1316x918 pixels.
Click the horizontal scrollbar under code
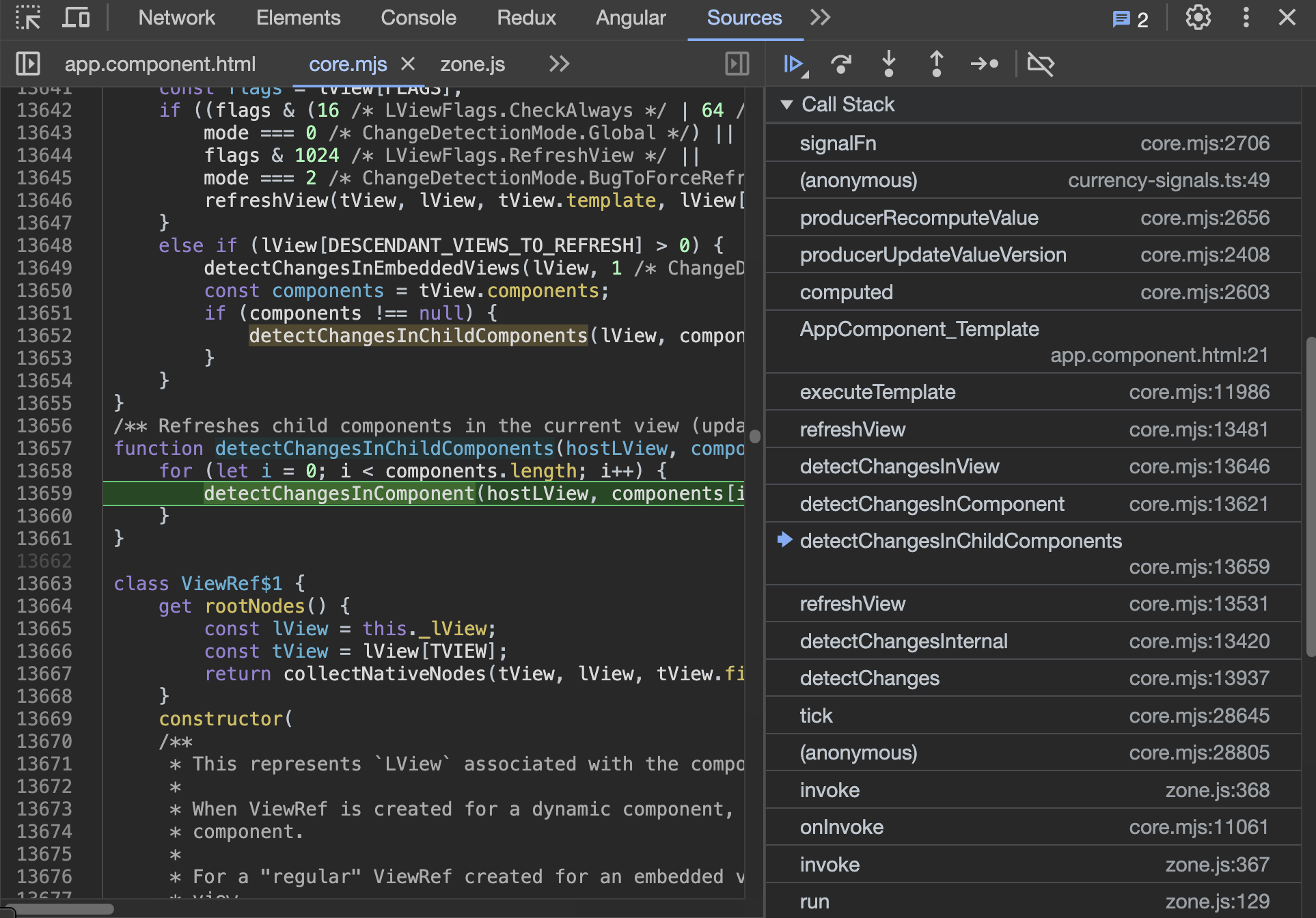coord(61,909)
